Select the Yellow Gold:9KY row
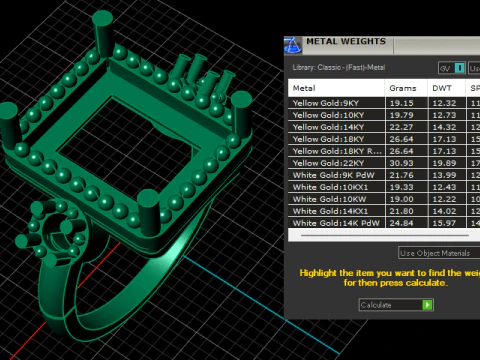Viewport: 480px width, 360px height. click(384, 103)
